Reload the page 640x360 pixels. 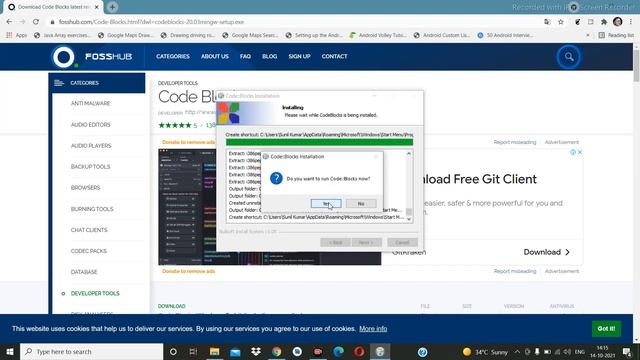click(x=36, y=22)
